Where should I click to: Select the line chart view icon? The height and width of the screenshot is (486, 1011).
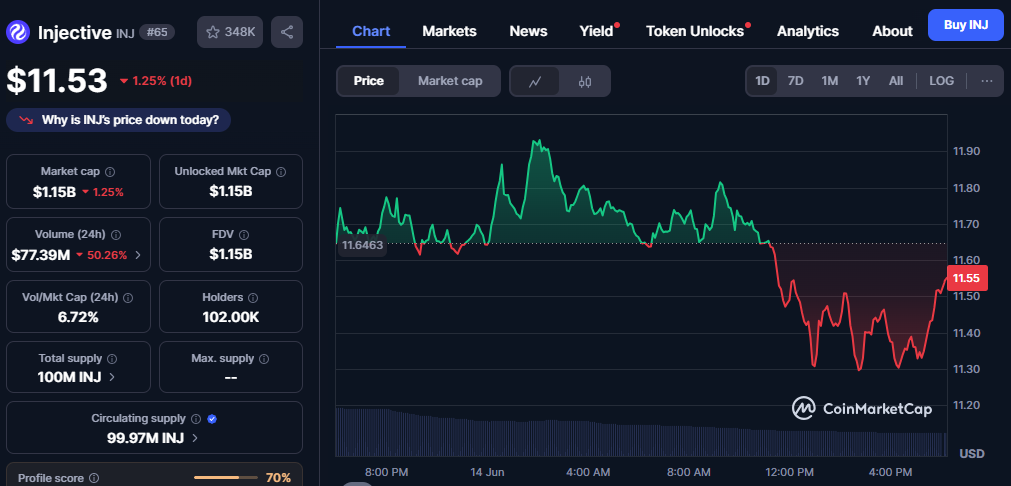click(x=535, y=81)
